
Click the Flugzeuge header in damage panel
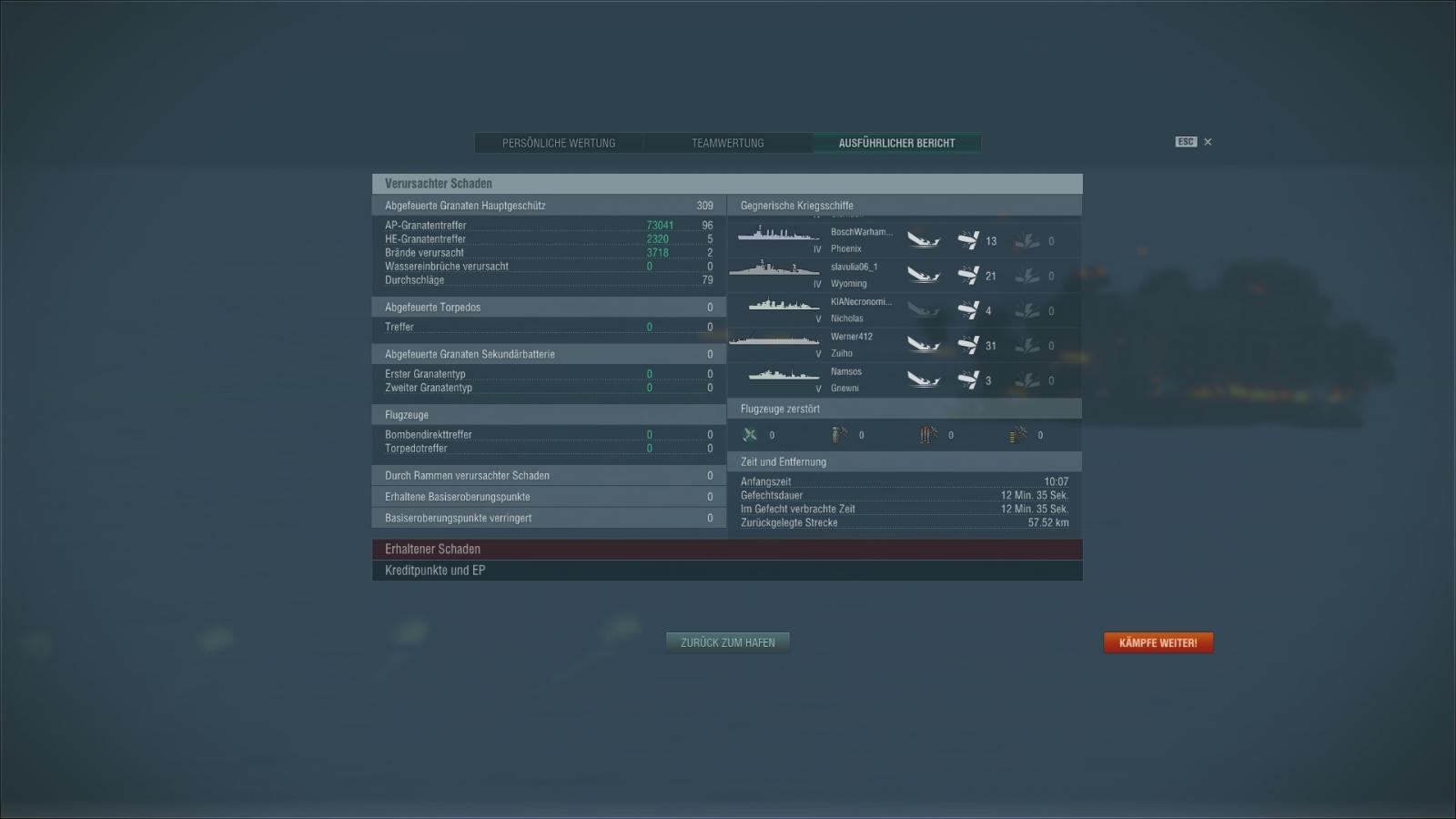(x=549, y=415)
